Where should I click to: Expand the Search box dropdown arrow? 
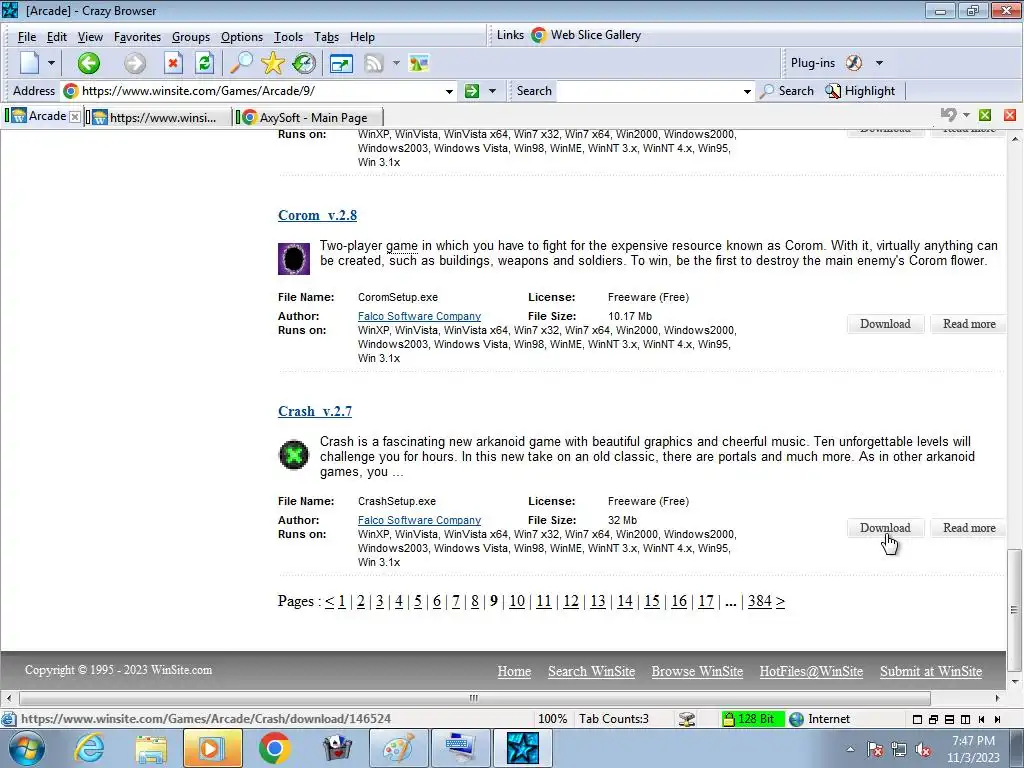pos(747,91)
